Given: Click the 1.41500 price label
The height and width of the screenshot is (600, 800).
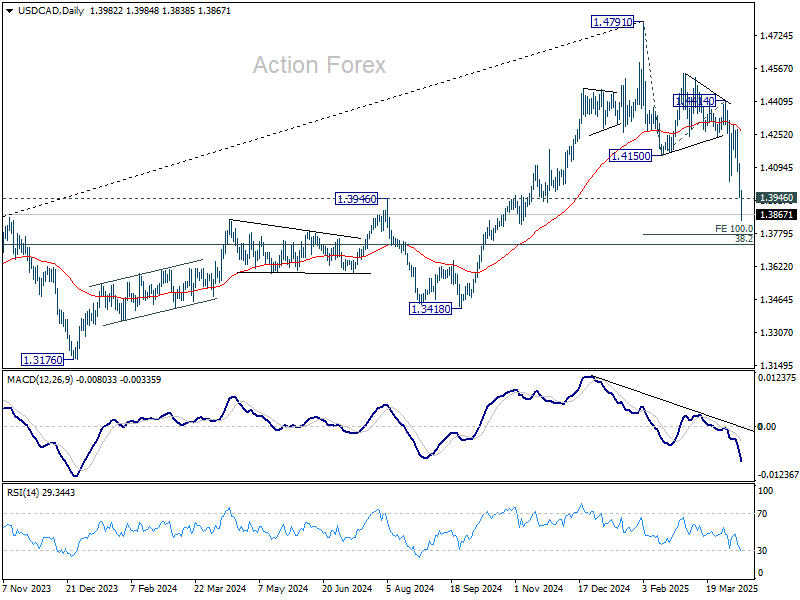Looking at the screenshot, I should [631, 156].
